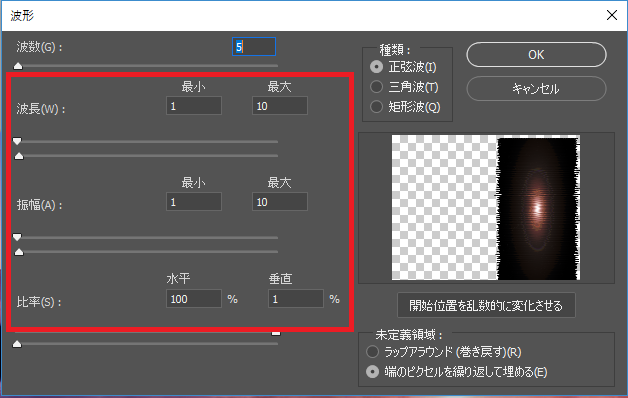628x398 pixels.
Task: Click the 振幅 最大 input field
Action: 280,202
